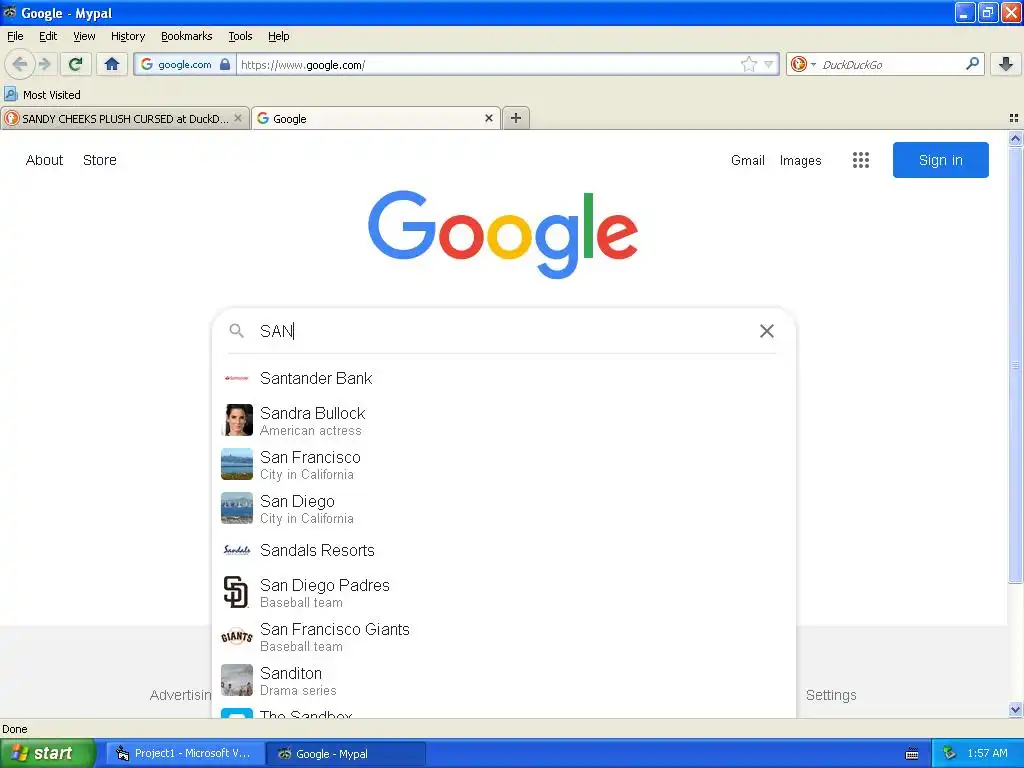Image resolution: width=1024 pixels, height=768 pixels.
Task: Open the History menu
Action: (x=128, y=36)
